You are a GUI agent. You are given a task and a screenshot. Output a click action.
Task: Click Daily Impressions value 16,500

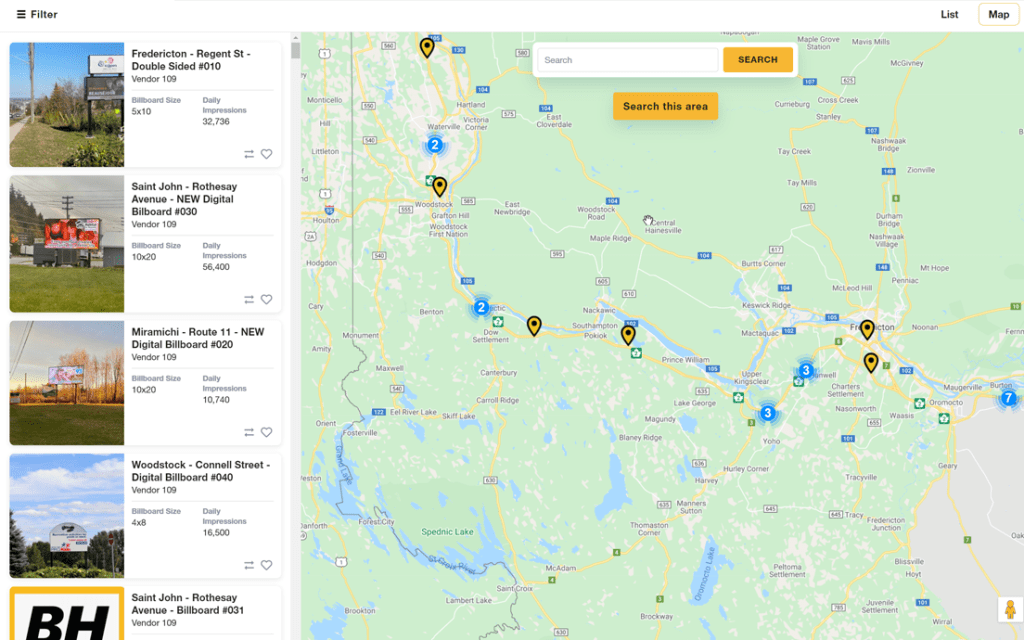[216, 532]
